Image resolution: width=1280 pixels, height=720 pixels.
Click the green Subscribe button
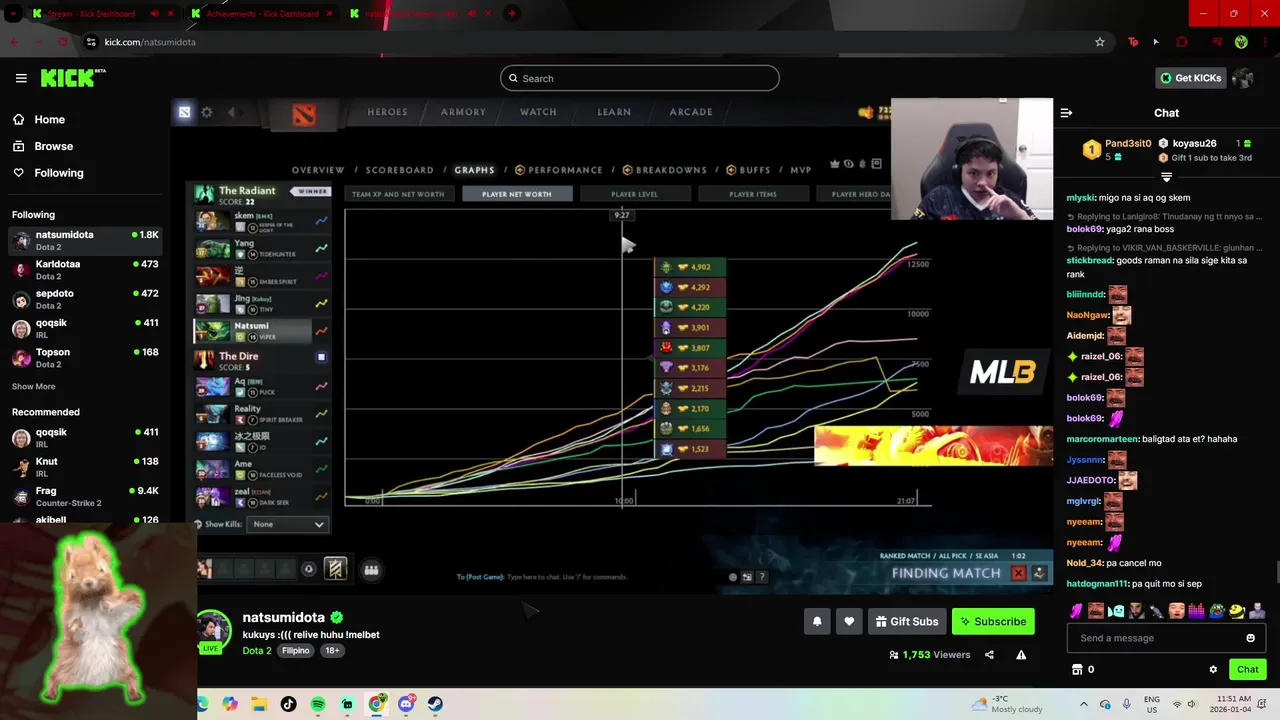[993, 621]
